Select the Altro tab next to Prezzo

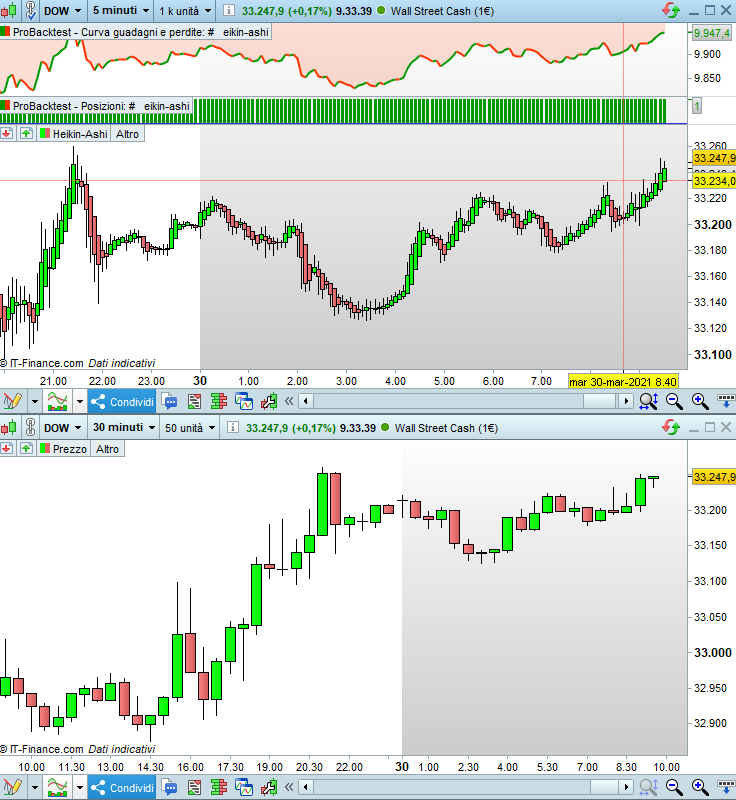click(107, 449)
